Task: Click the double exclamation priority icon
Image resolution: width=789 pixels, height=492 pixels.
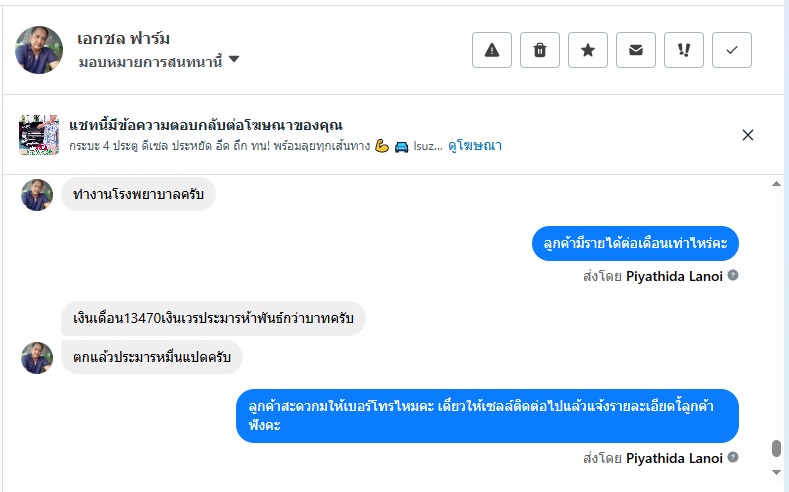Action: pyautogui.click(x=684, y=51)
